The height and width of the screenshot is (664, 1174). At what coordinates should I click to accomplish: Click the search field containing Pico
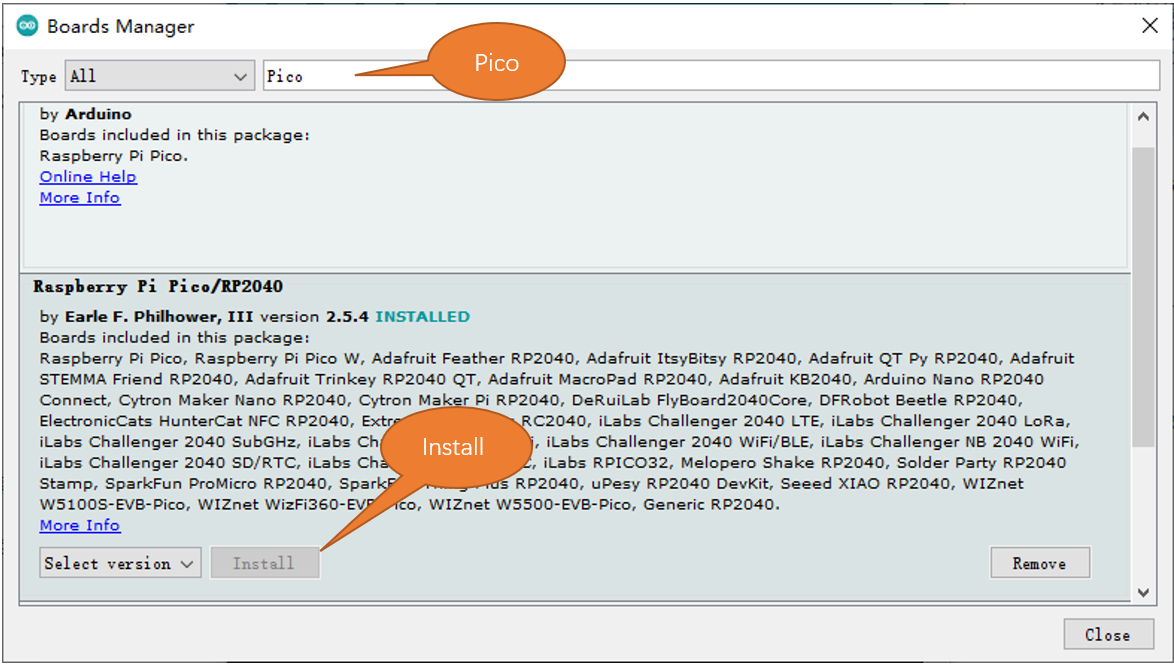point(711,76)
